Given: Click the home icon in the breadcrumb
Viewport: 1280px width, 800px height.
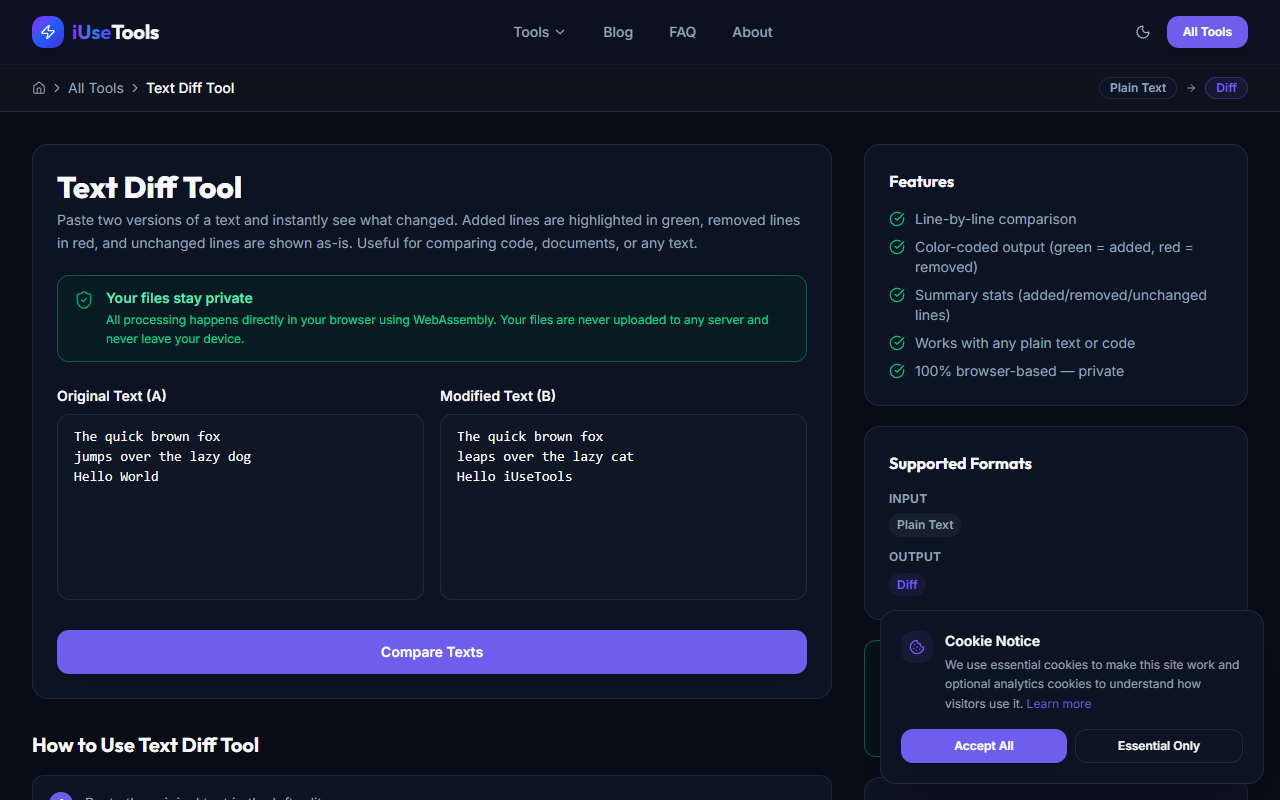Looking at the screenshot, I should 38,88.
